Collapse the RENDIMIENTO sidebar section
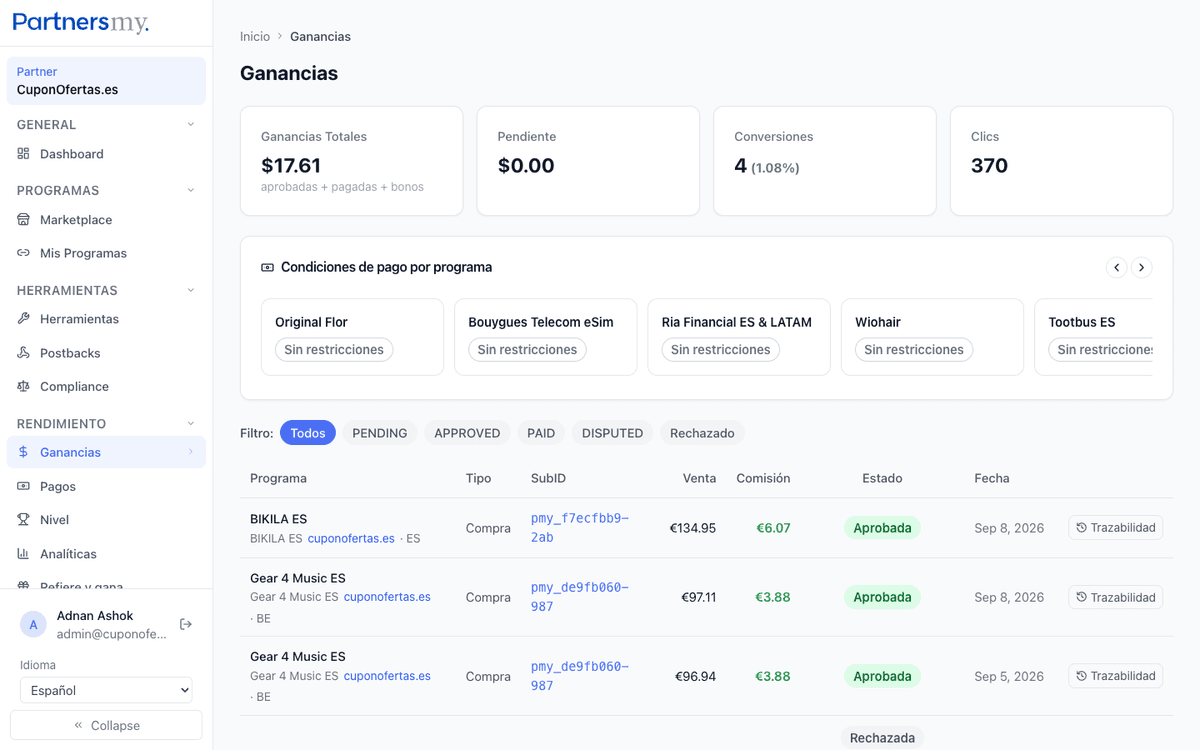 [x=191, y=424]
